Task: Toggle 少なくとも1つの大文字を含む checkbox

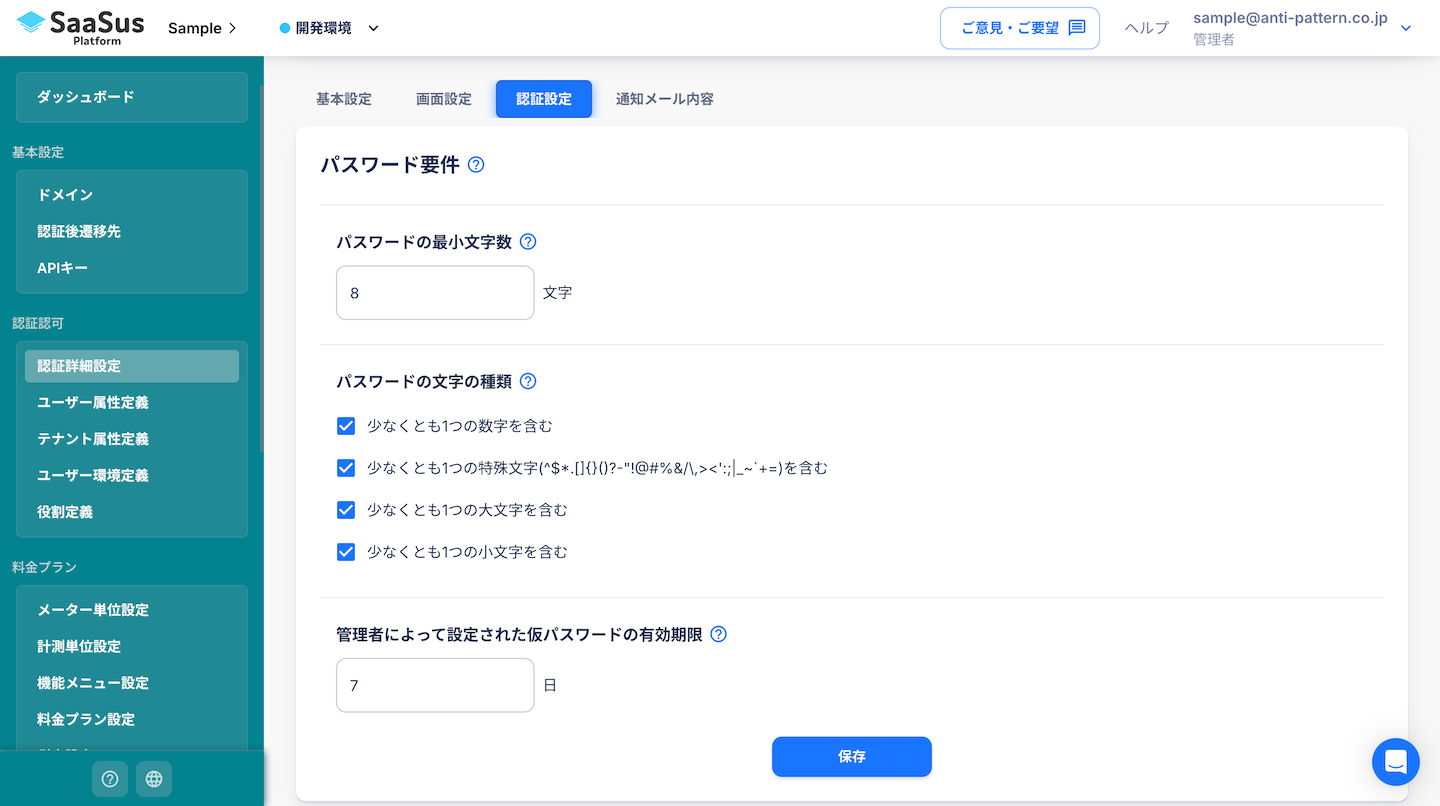Action: 346,510
